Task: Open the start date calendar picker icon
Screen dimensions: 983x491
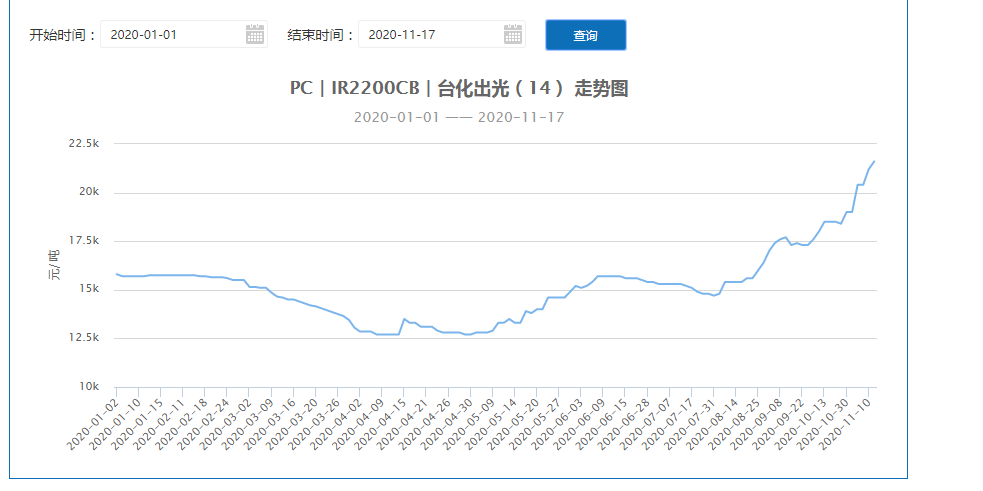Action: point(255,35)
